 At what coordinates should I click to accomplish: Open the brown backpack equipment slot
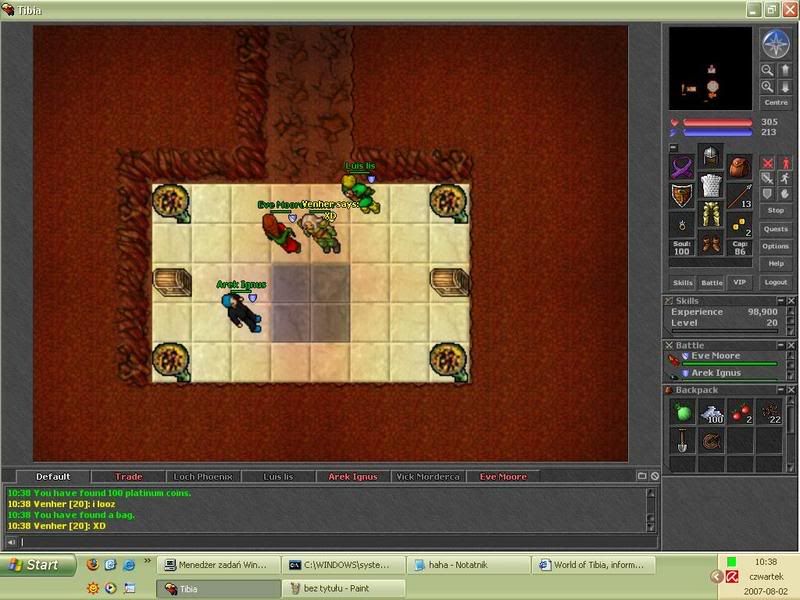[x=740, y=167]
